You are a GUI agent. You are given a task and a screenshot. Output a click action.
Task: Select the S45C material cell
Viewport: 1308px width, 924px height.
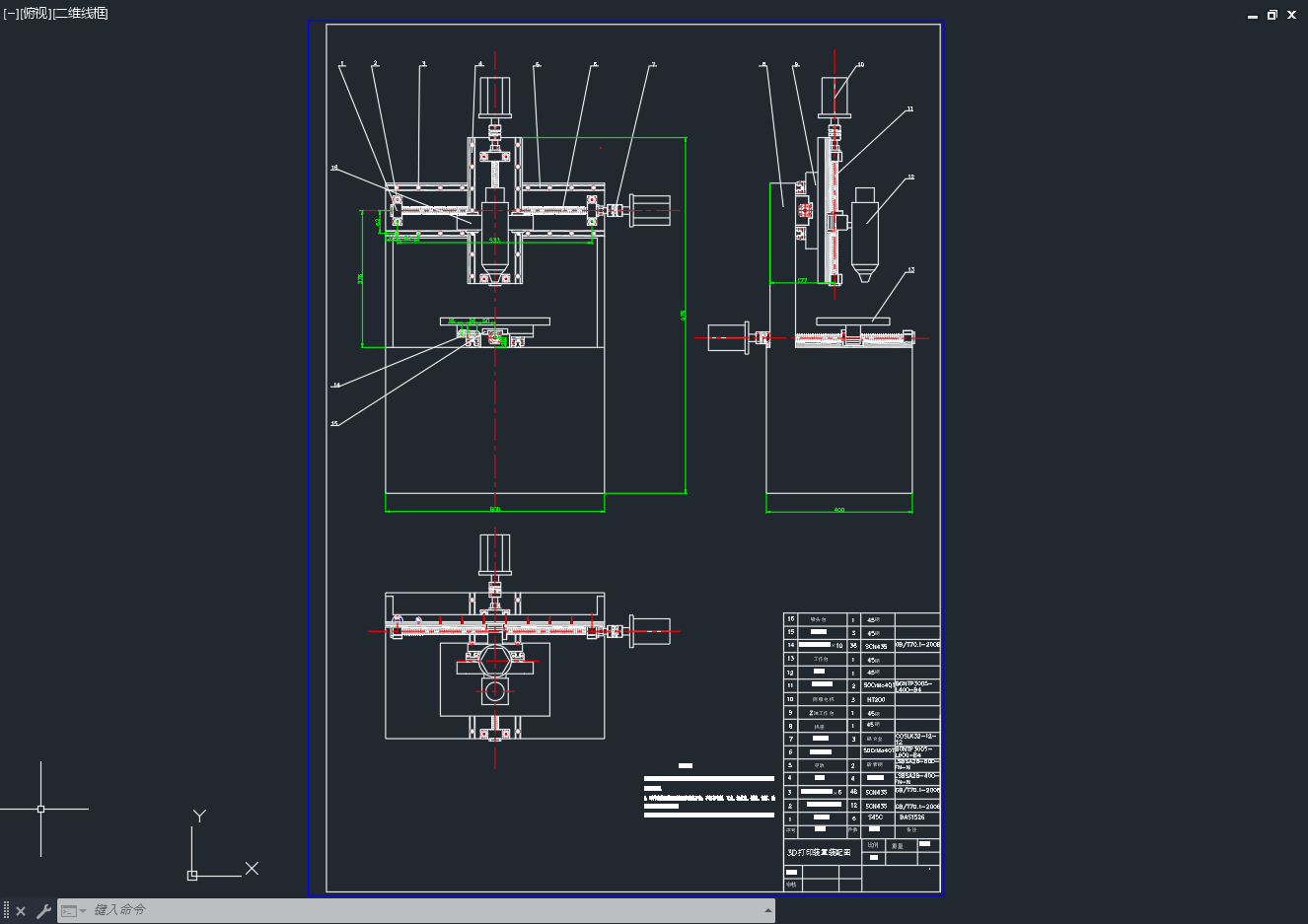click(875, 817)
